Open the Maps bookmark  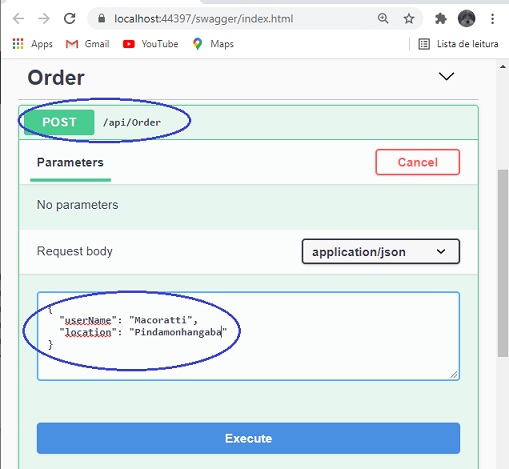click(213, 44)
